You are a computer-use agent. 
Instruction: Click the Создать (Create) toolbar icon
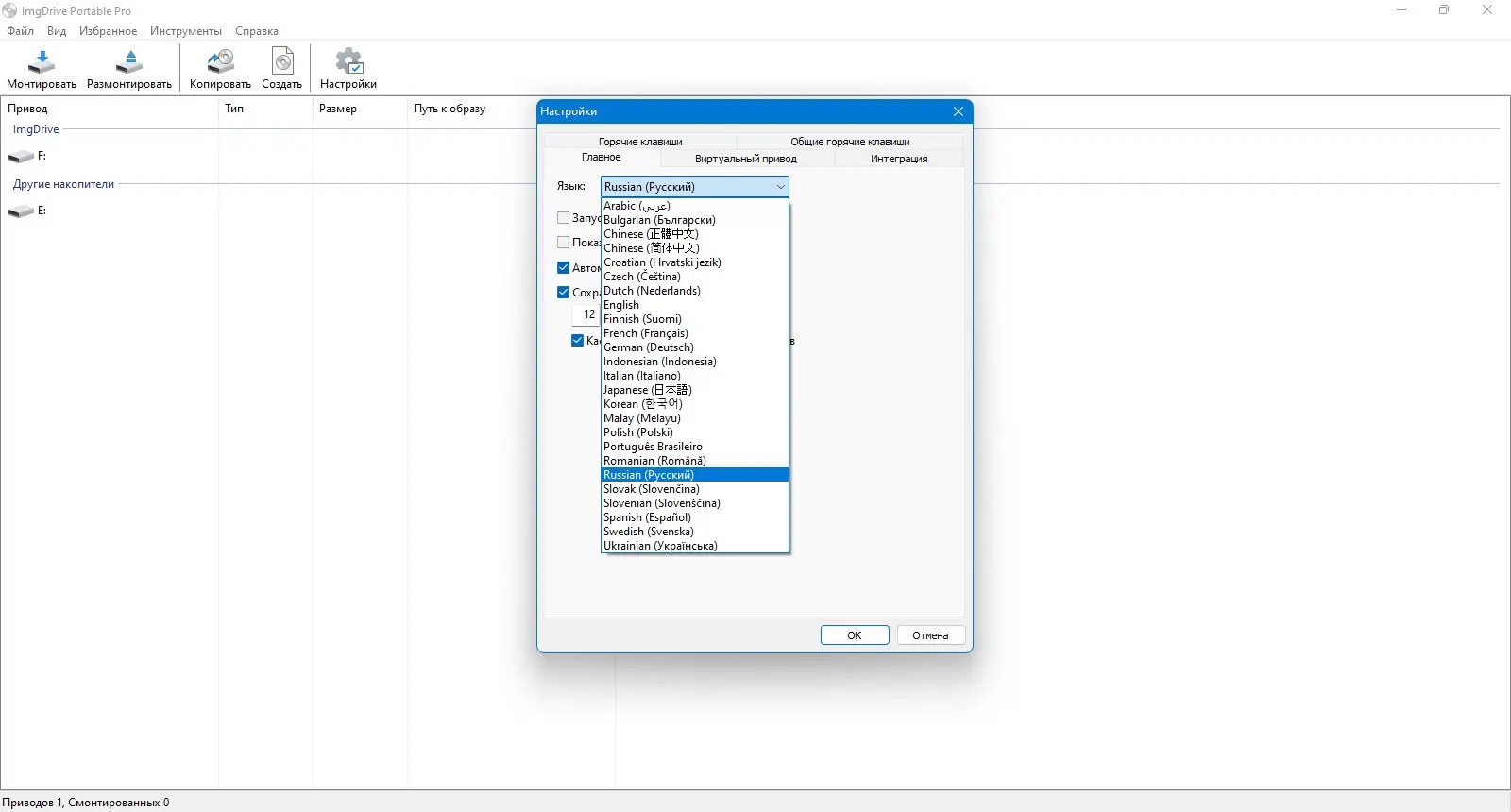(x=282, y=62)
